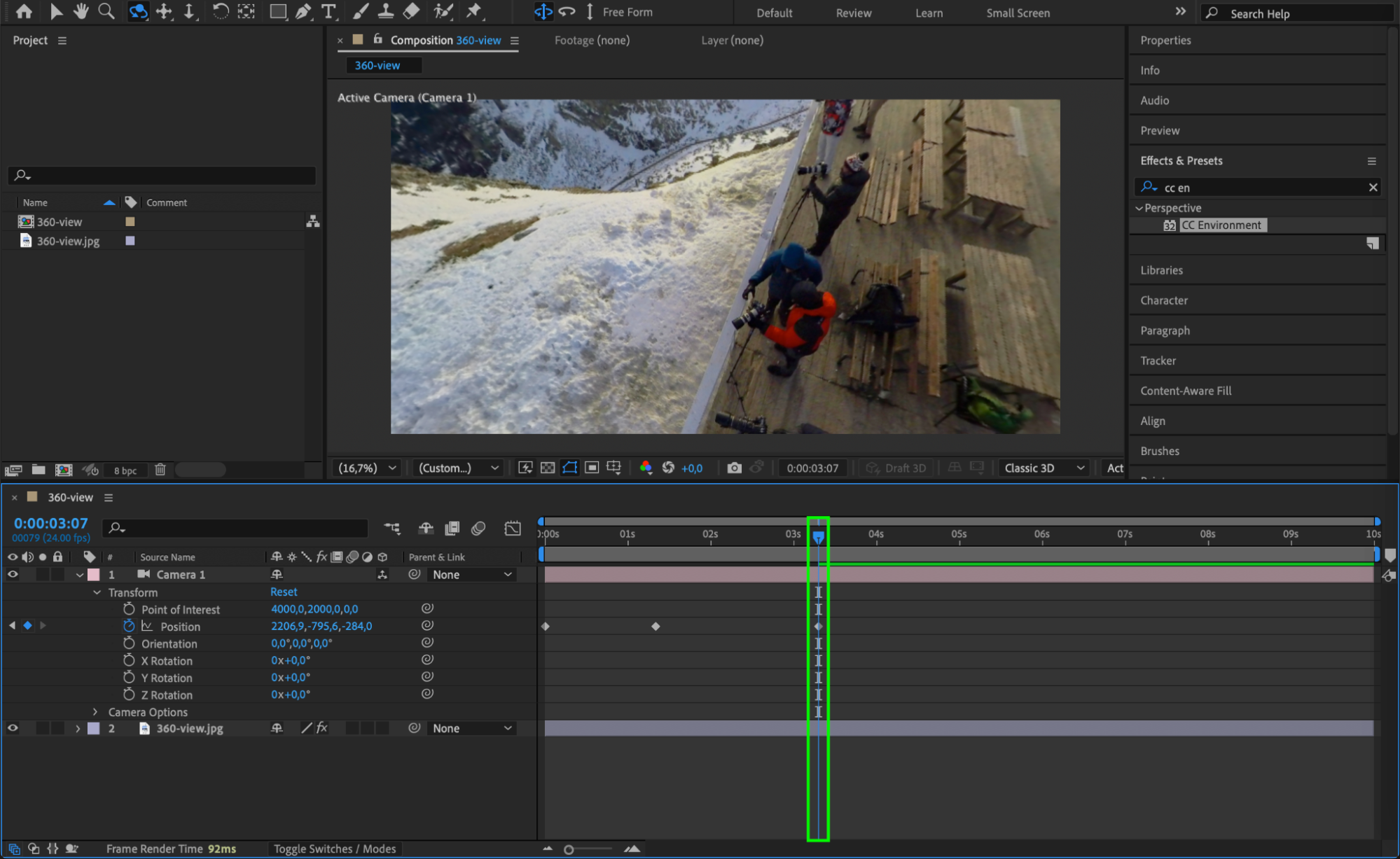Expand Camera Options group
The width and height of the screenshot is (1400, 859).
(x=96, y=712)
